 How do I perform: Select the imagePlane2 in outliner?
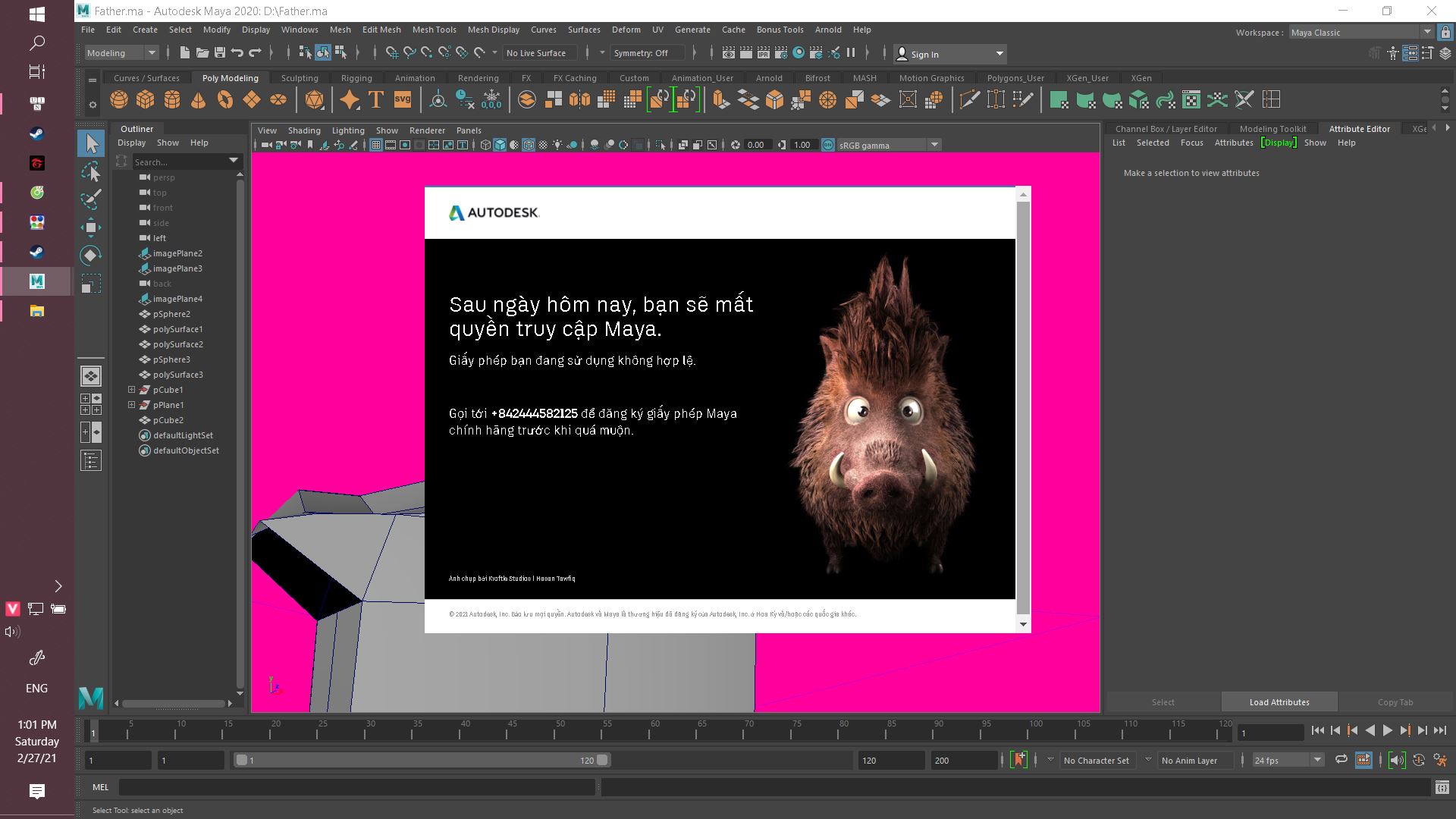coord(177,253)
